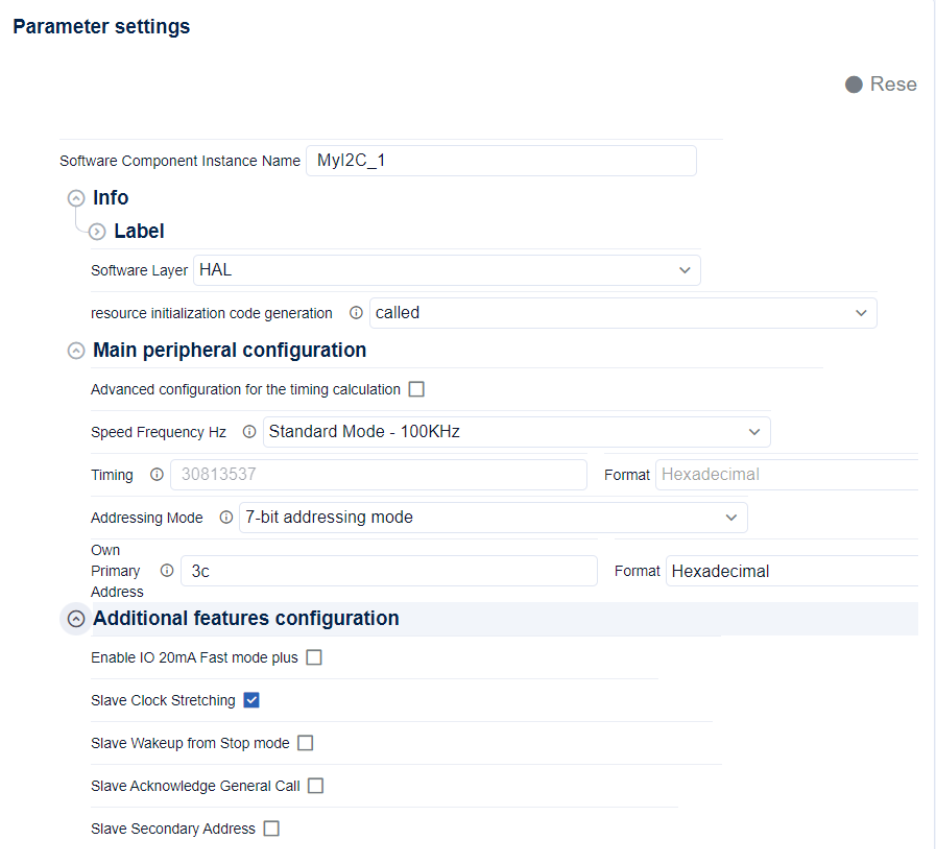936x849 pixels.
Task: Click info icon for Own Primary Address
Action: (166, 571)
